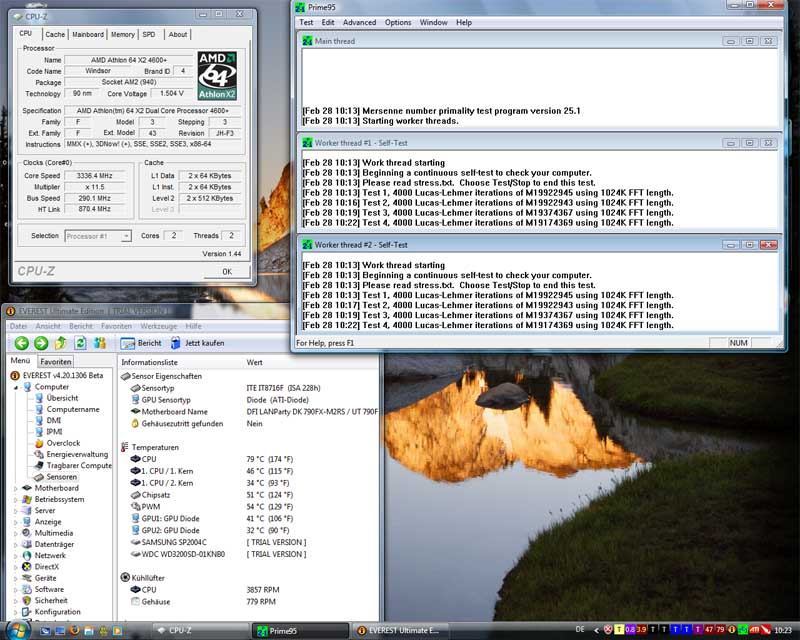Collapse the Computer node in EVEREST tree
Viewport: 800px width, 640px height.
tap(16, 387)
